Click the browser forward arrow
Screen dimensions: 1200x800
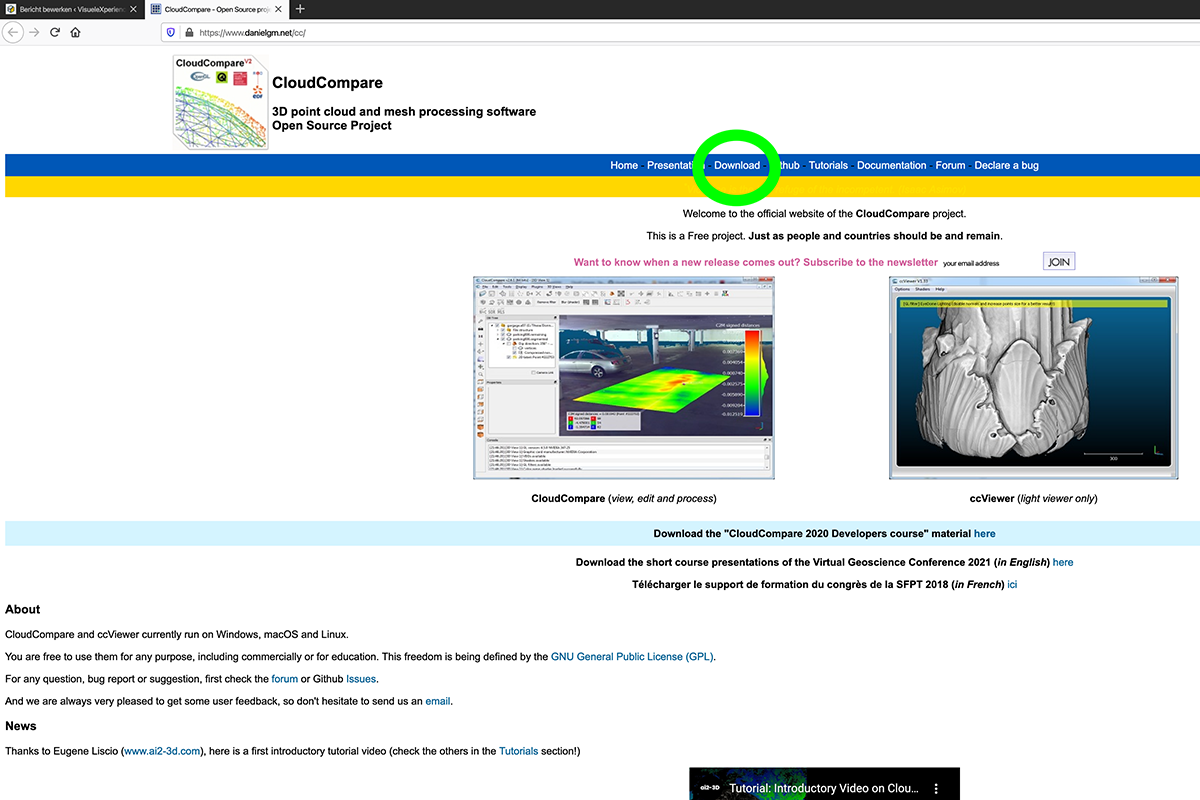34,32
